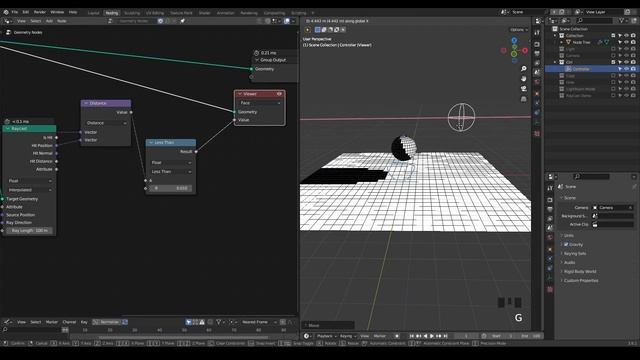
Task: Toggle selectable arrow icon for Controller
Action: pyautogui.click(x=620, y=69)
